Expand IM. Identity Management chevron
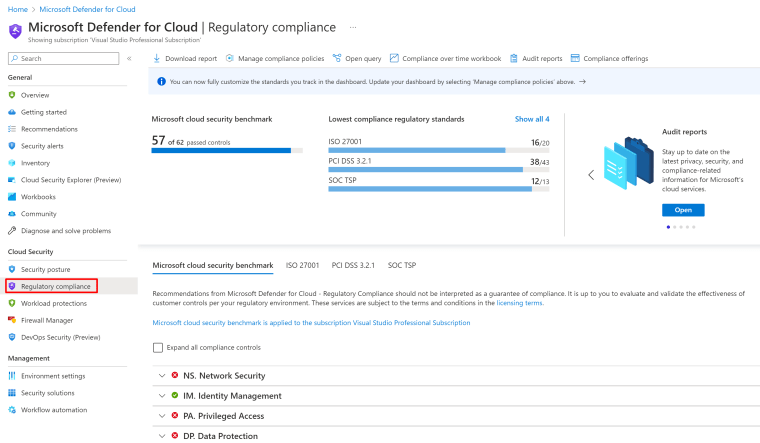The width and height of the screenshot is (760, 443). coord(162,396)
